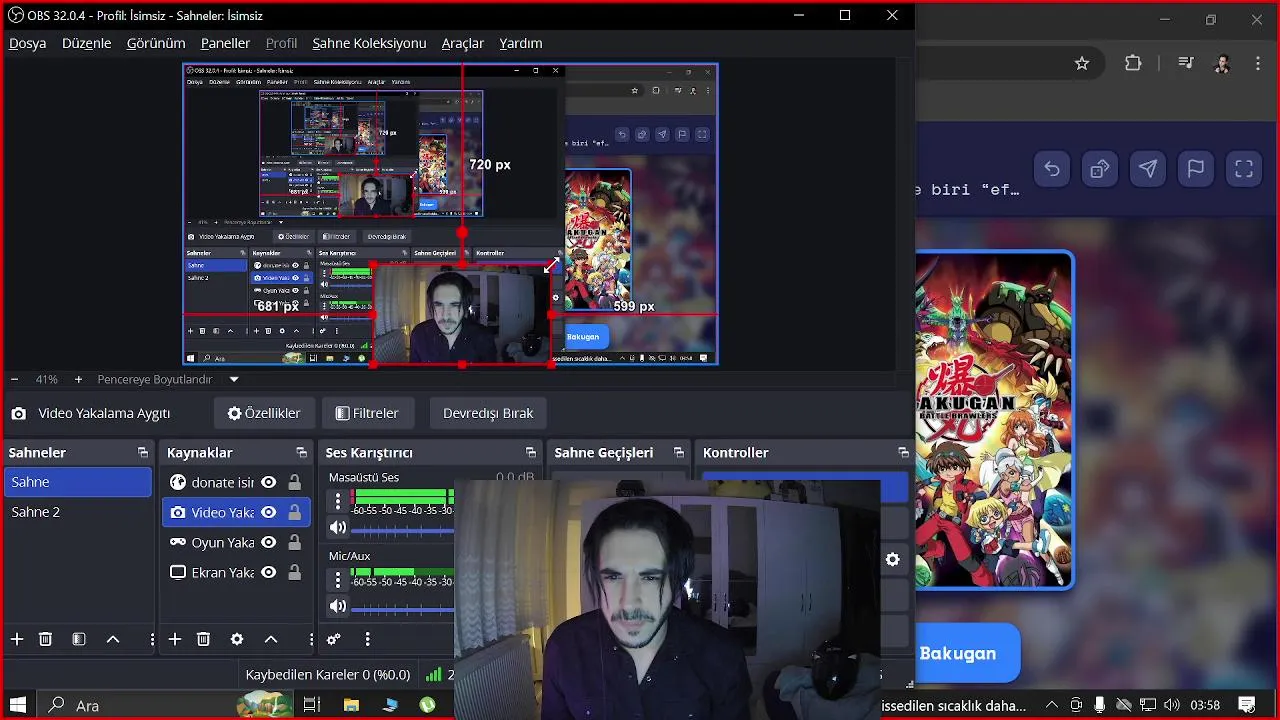
Task: Open Sahneler panel overflow three-dot menu
Action: click(x=152, y=639)
